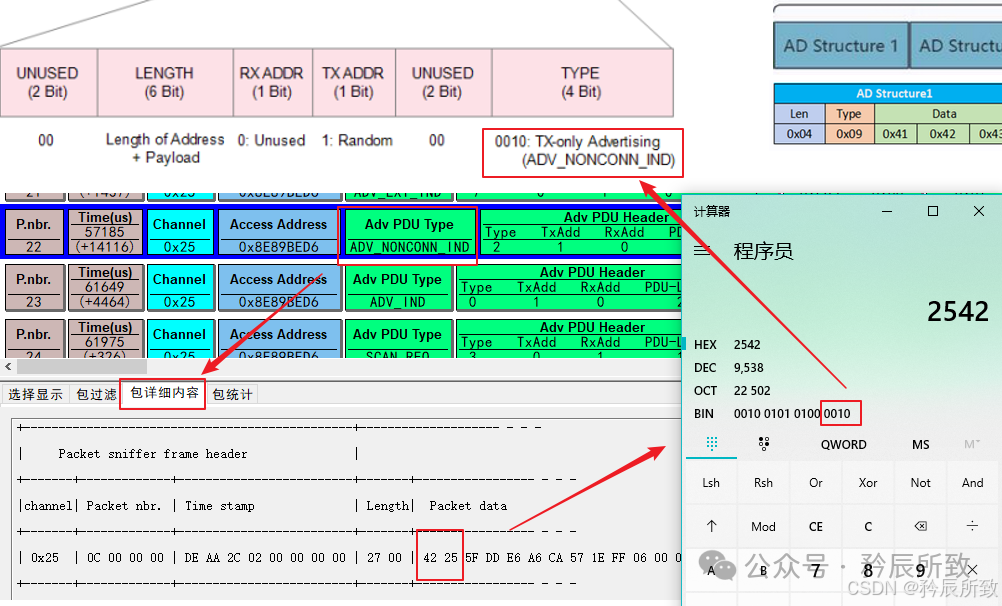Switch to the full keypad view icon
The height and width of the screenshot is (606, 1002).
coord(712,443)
